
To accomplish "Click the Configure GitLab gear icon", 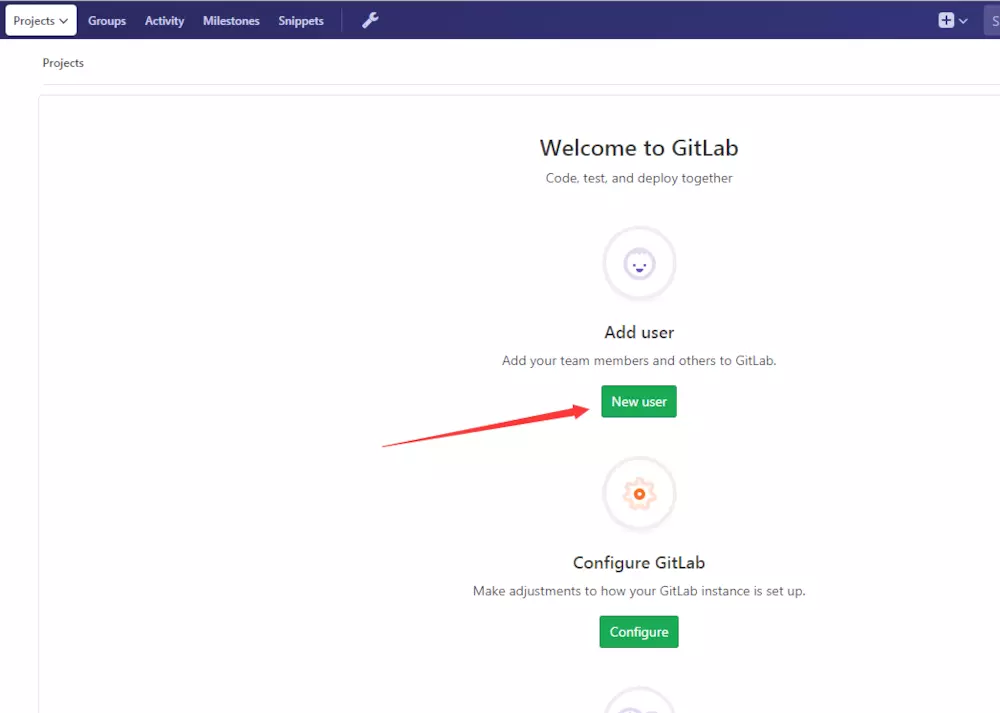I will pyautogui.click(x=639, y=494).
